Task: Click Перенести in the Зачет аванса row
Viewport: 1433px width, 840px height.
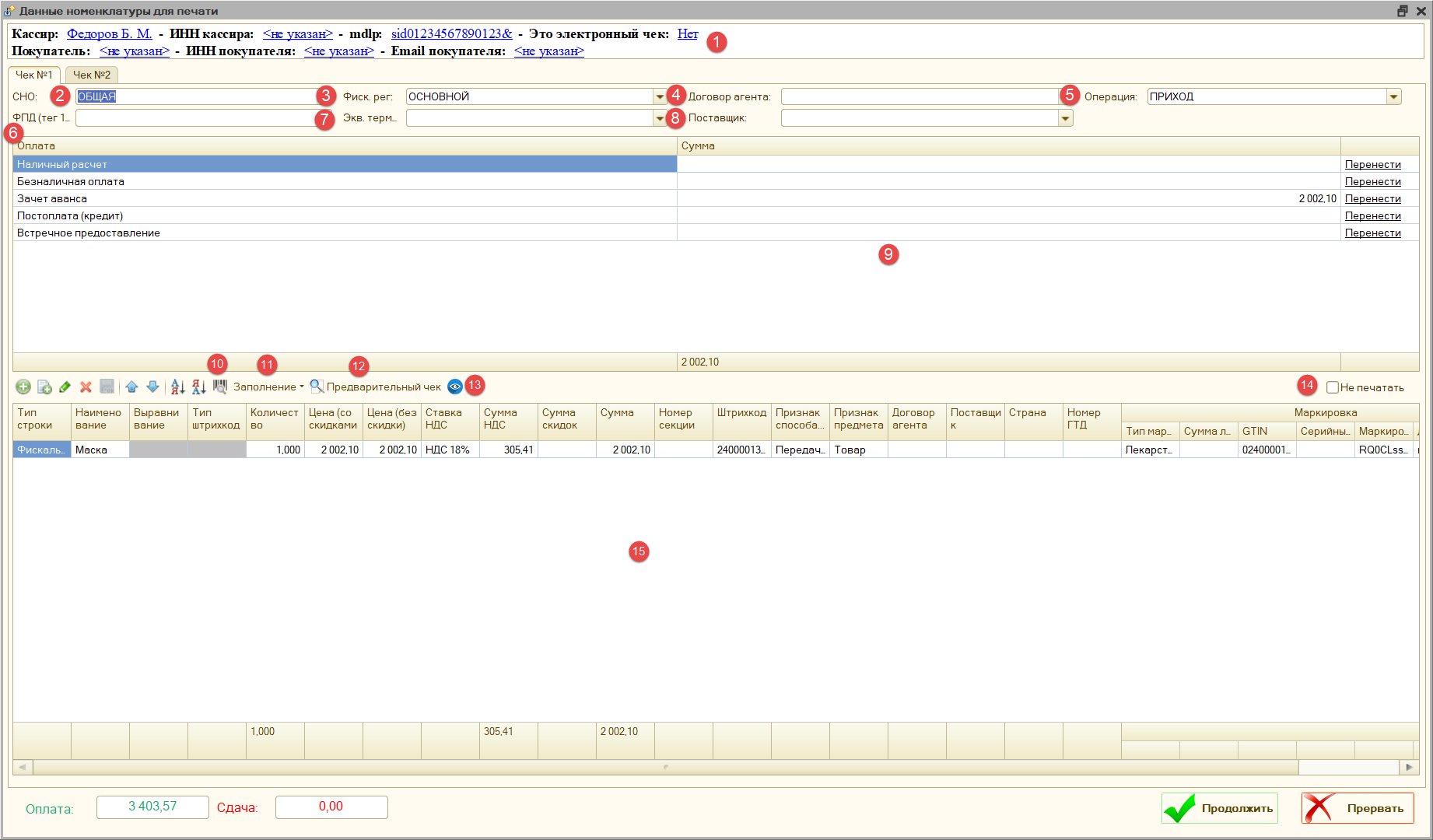Action: (1373, 198)
